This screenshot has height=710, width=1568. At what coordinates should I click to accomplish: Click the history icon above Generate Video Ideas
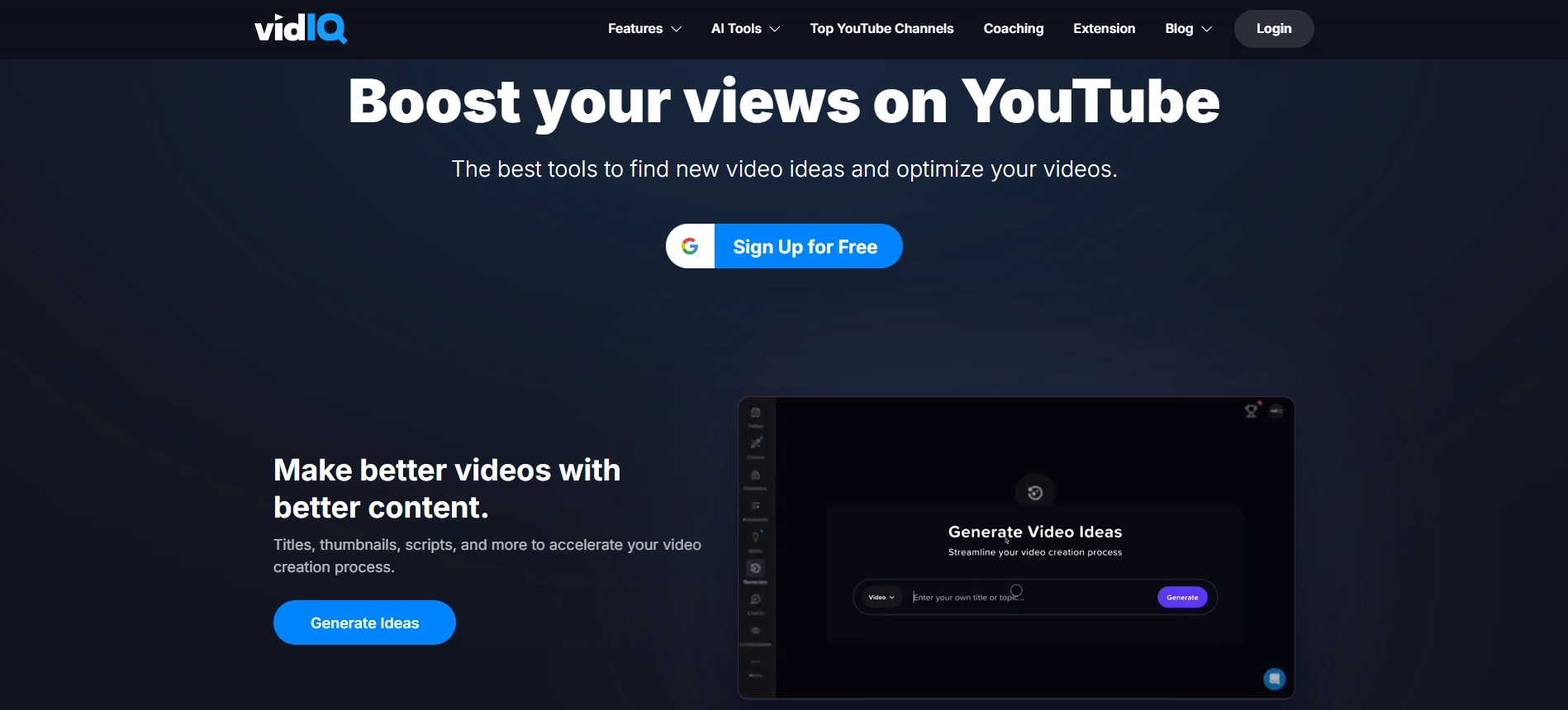1035,493
